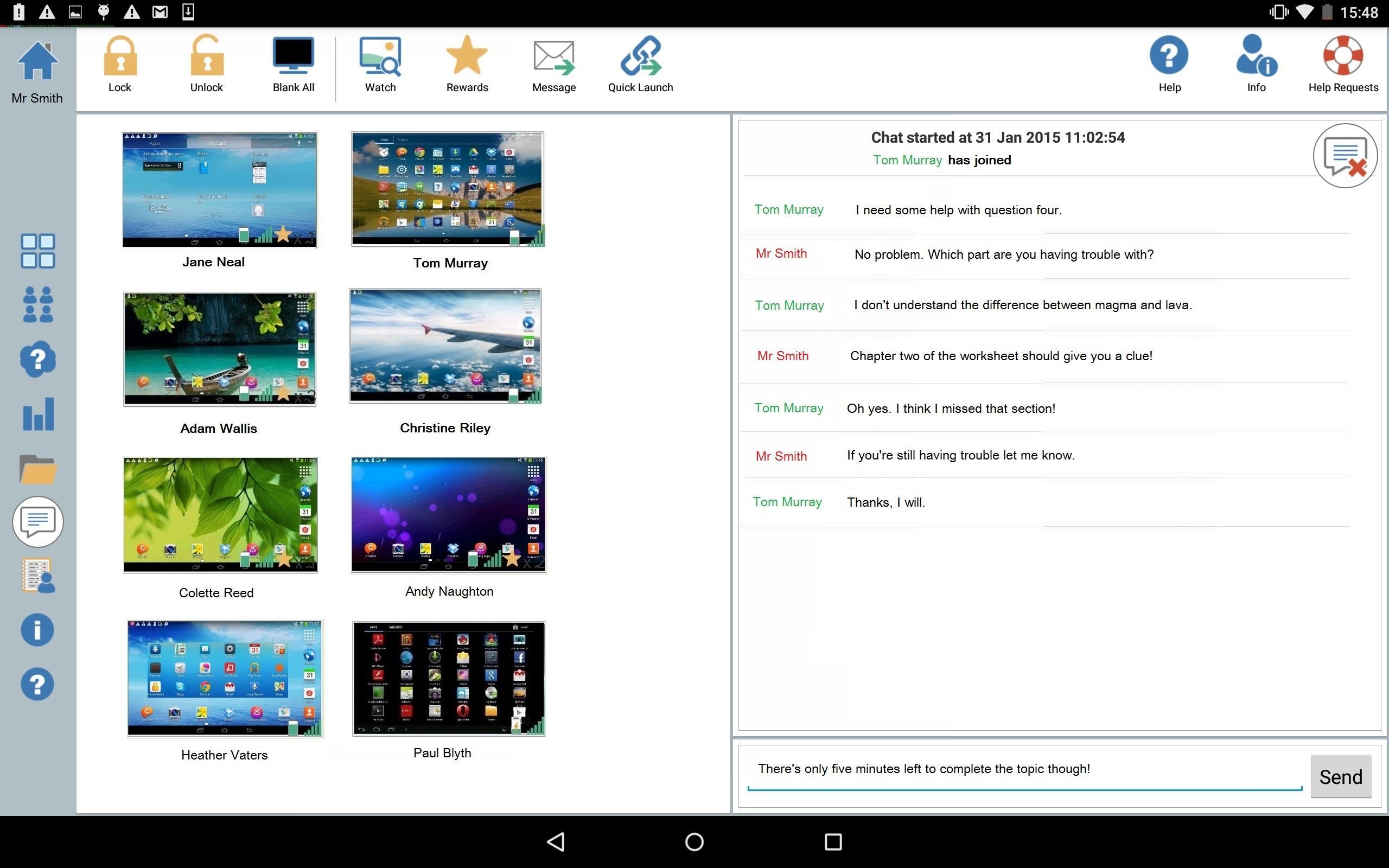Click the Unlock padlock icon
The height and width of the screenshot is (868, 1389).
click(x=207, y=55)
